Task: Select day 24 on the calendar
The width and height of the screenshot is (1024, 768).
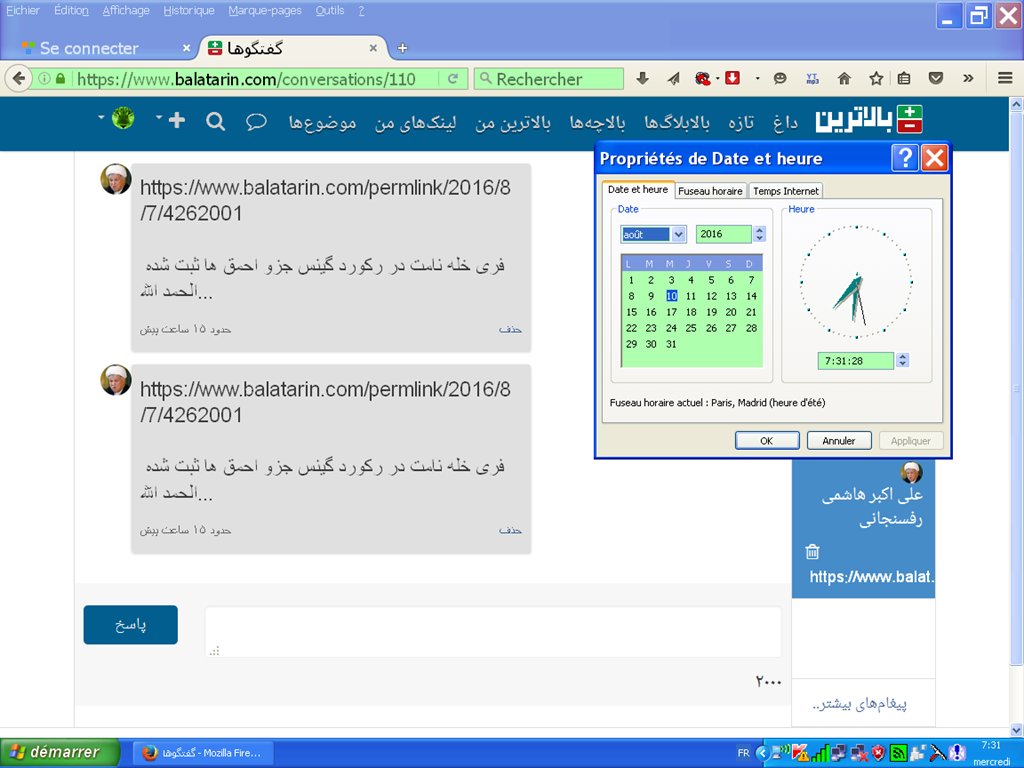Action: [672, 328]
